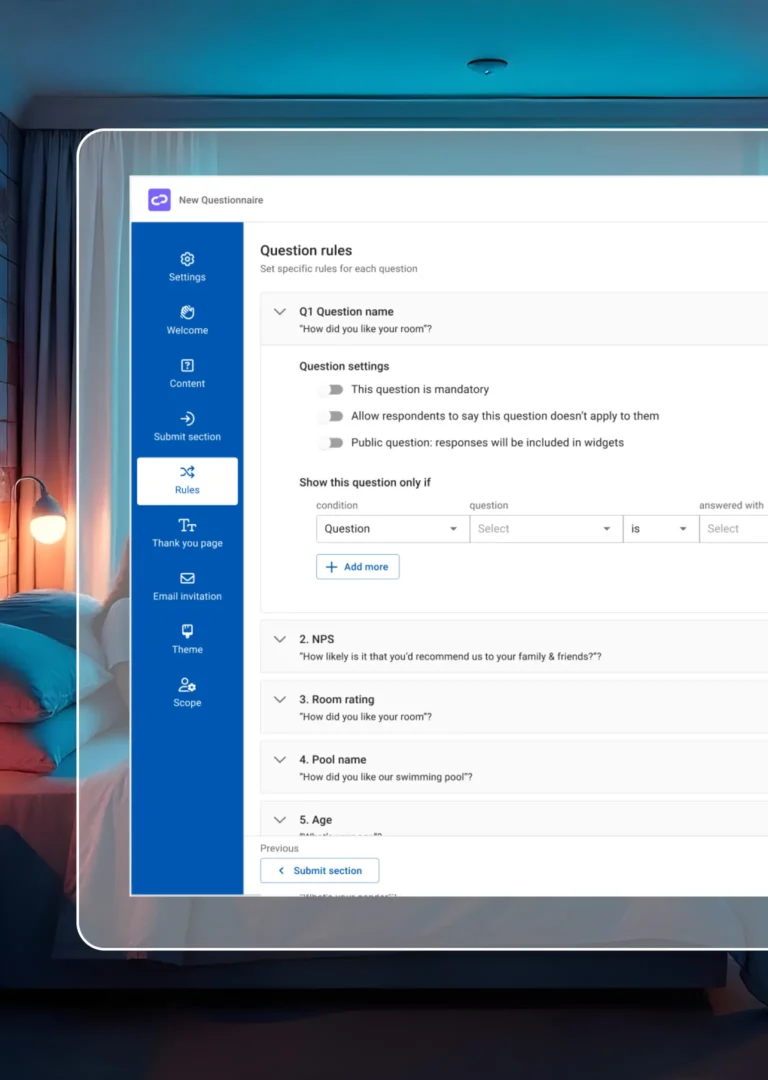Click the Email invitation envelope icon

click(187, 578)
